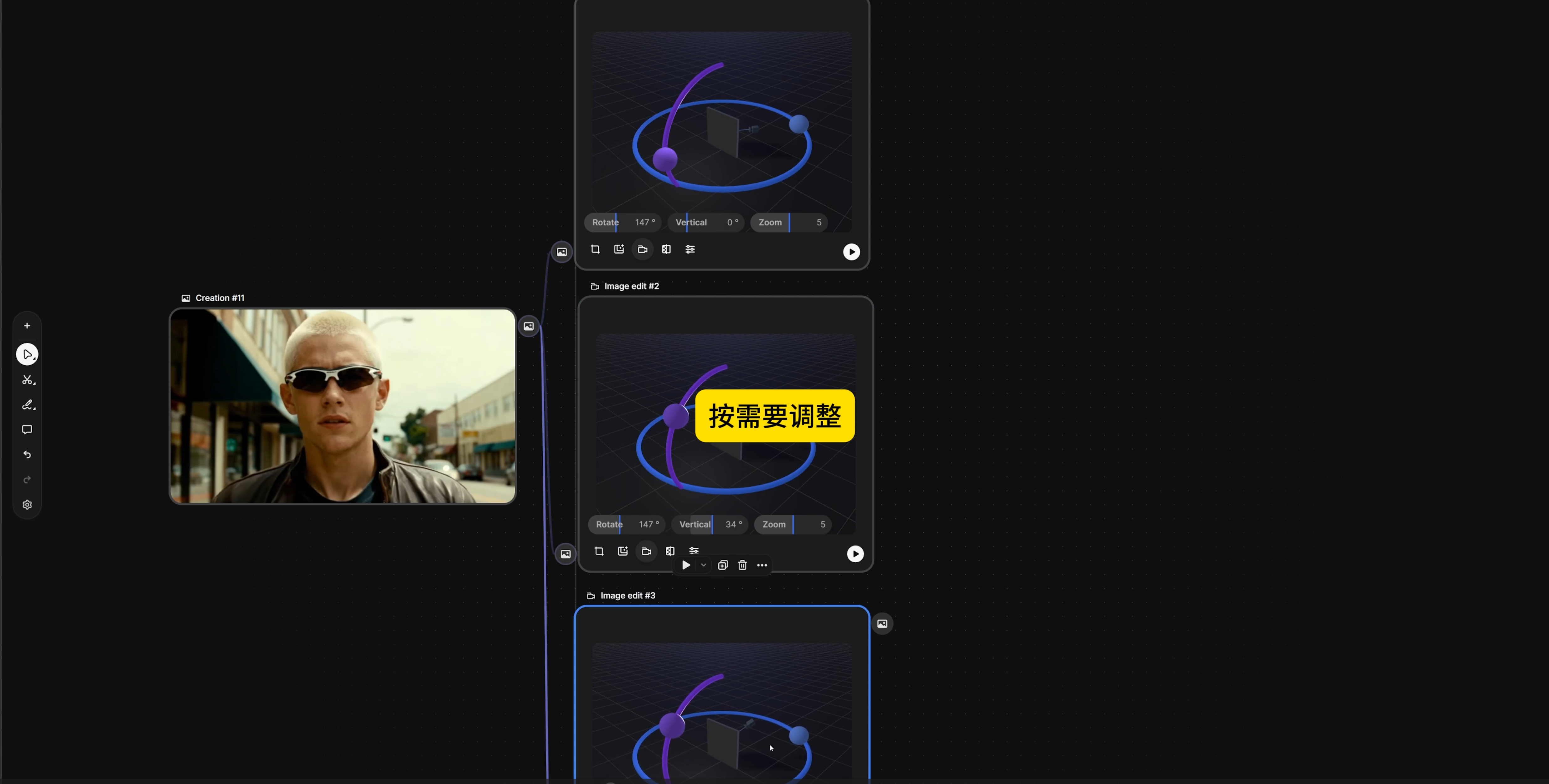Run the Vertical 0° node with its play button

851,252
